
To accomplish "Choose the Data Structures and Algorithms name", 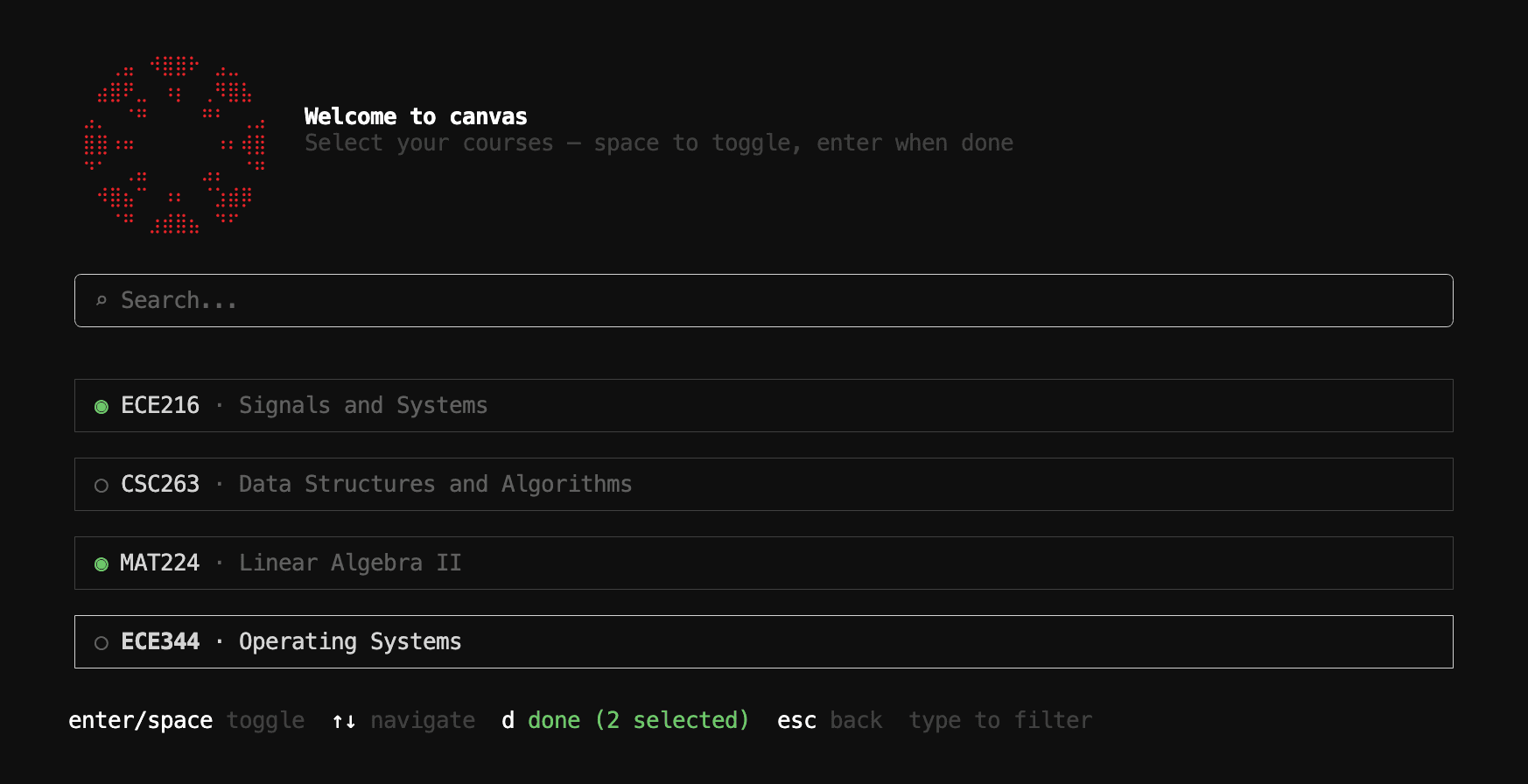I will (x=435, y=484).
